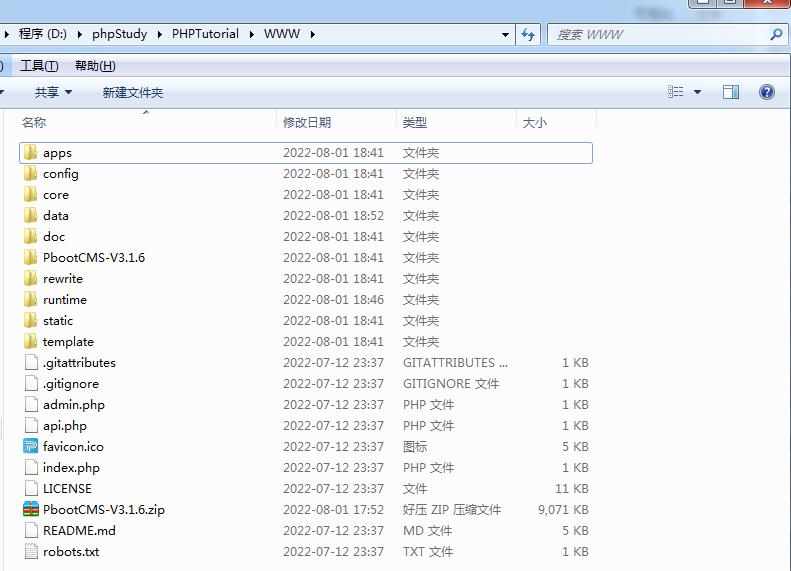791x571 pixels.
Task: Open the 工具(T) menu
Action: click(39, 66)
